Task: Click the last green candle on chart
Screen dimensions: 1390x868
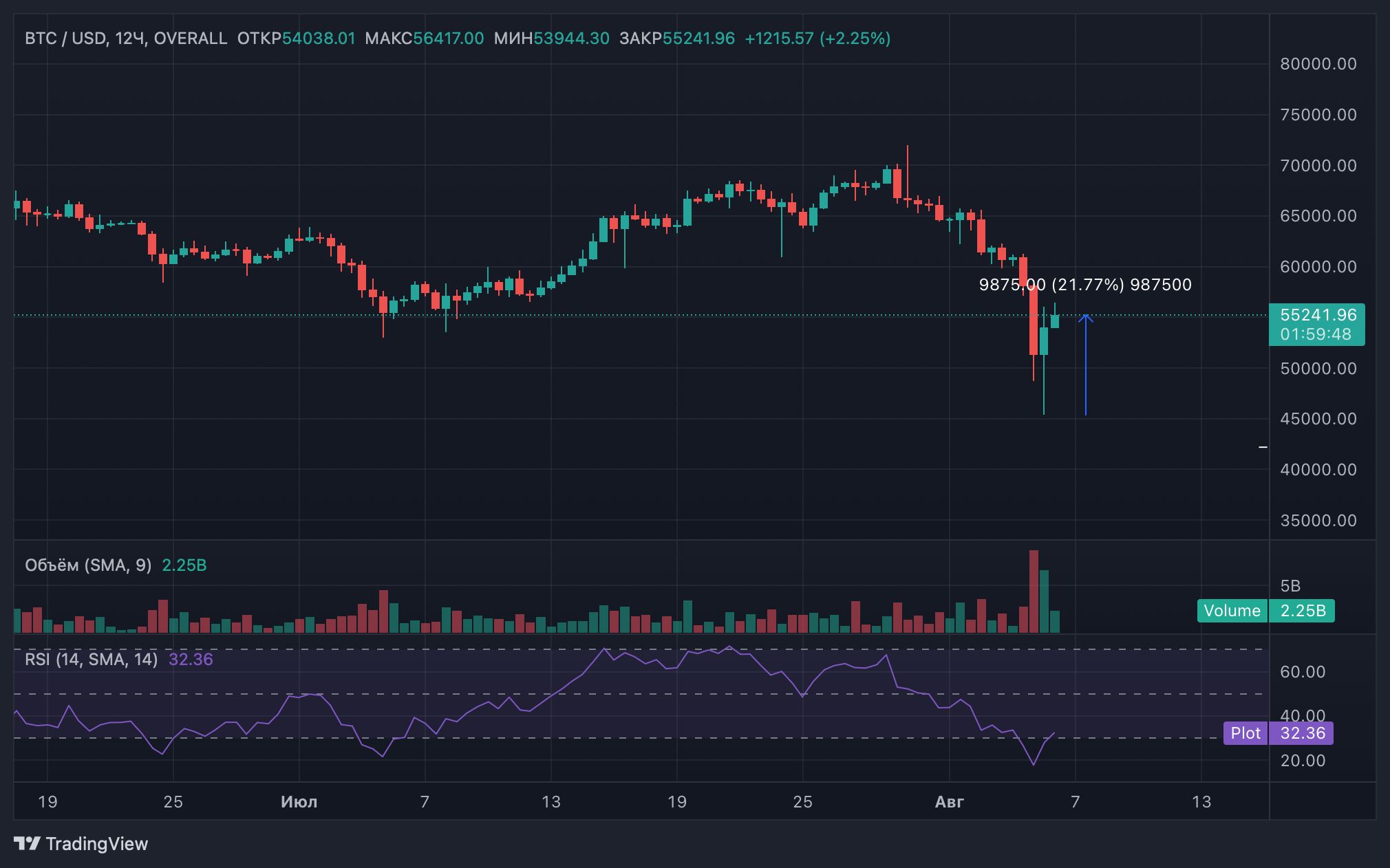Action: tap(1055, 321)
